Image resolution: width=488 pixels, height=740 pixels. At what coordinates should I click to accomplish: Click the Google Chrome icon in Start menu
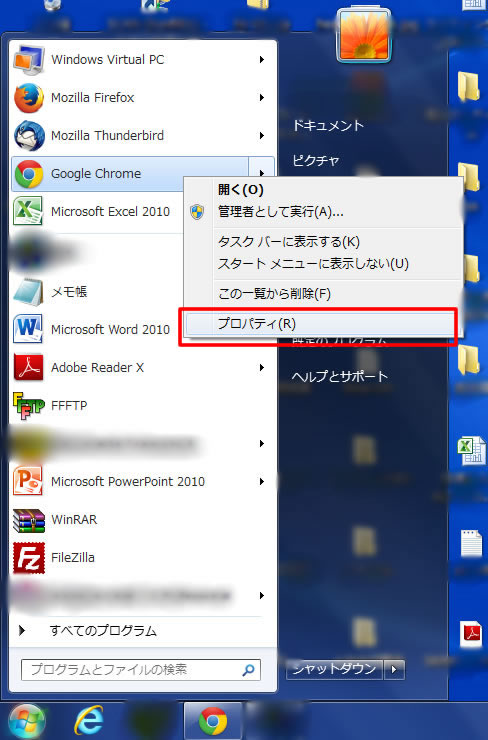[x=29, y=174]
